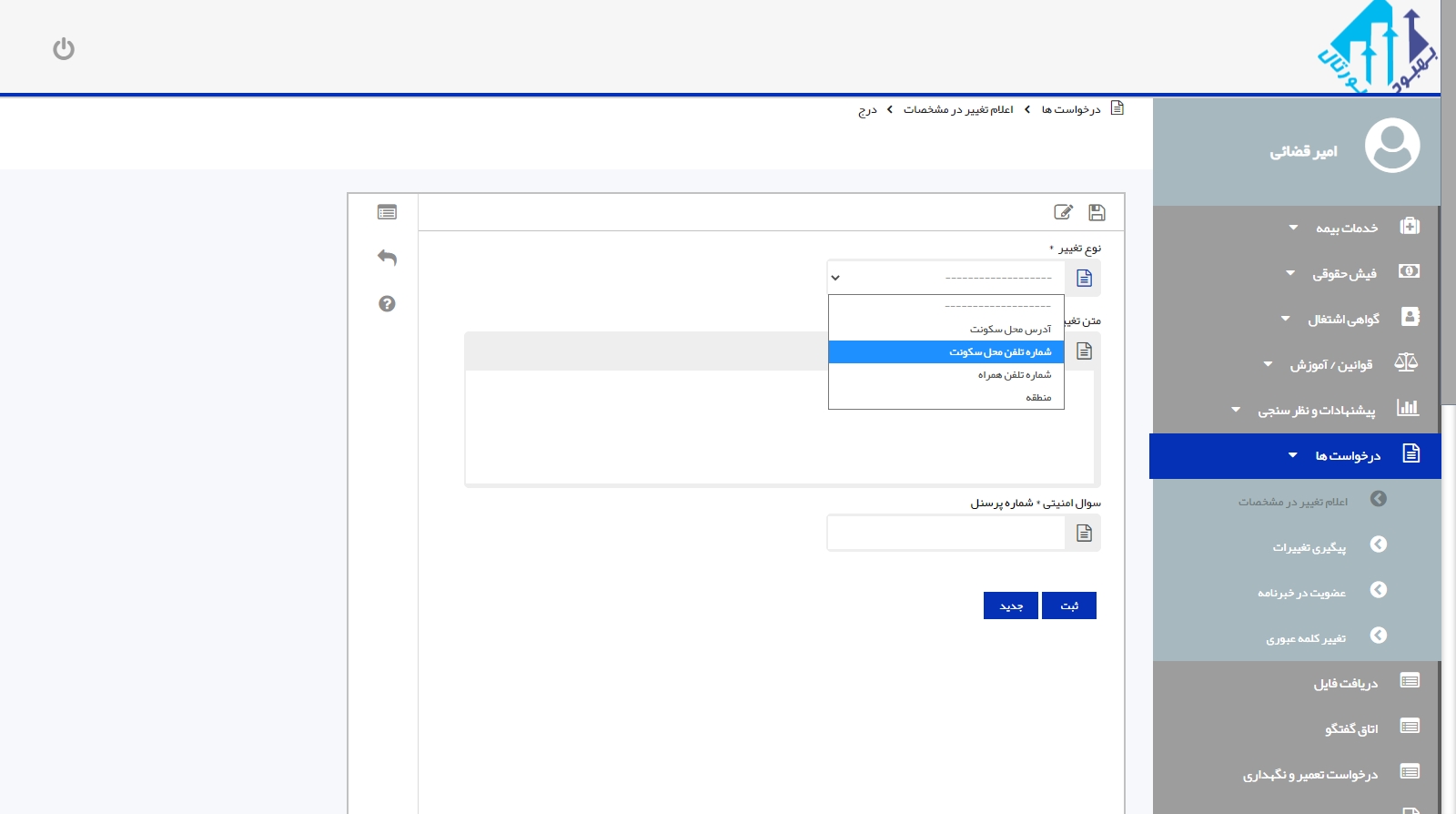Screen dimensions: 1456x814
Task: Pick 'منطقه' from the dropdown list
Action: [946, 398]
